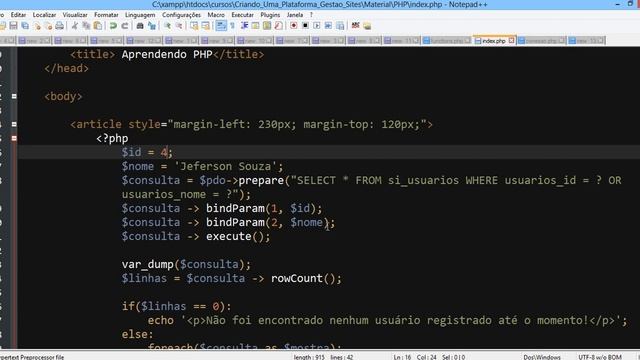Click the Zoom In toolbar icon
640x360 pixels.
pos(167,26)
